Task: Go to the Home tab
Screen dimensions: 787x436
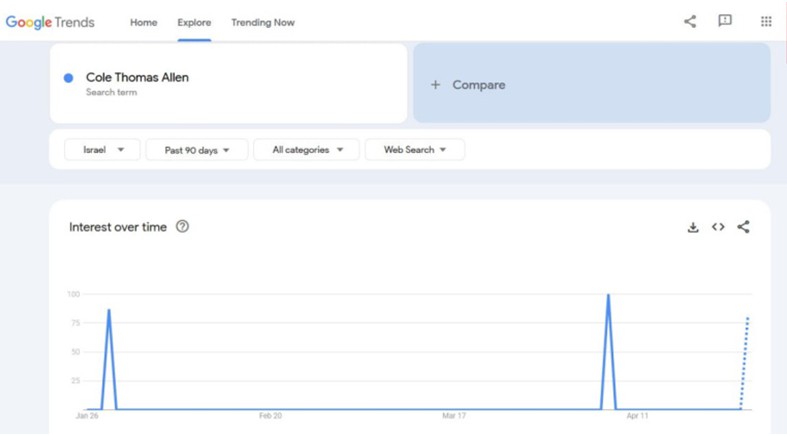Action: click(143, 22)
